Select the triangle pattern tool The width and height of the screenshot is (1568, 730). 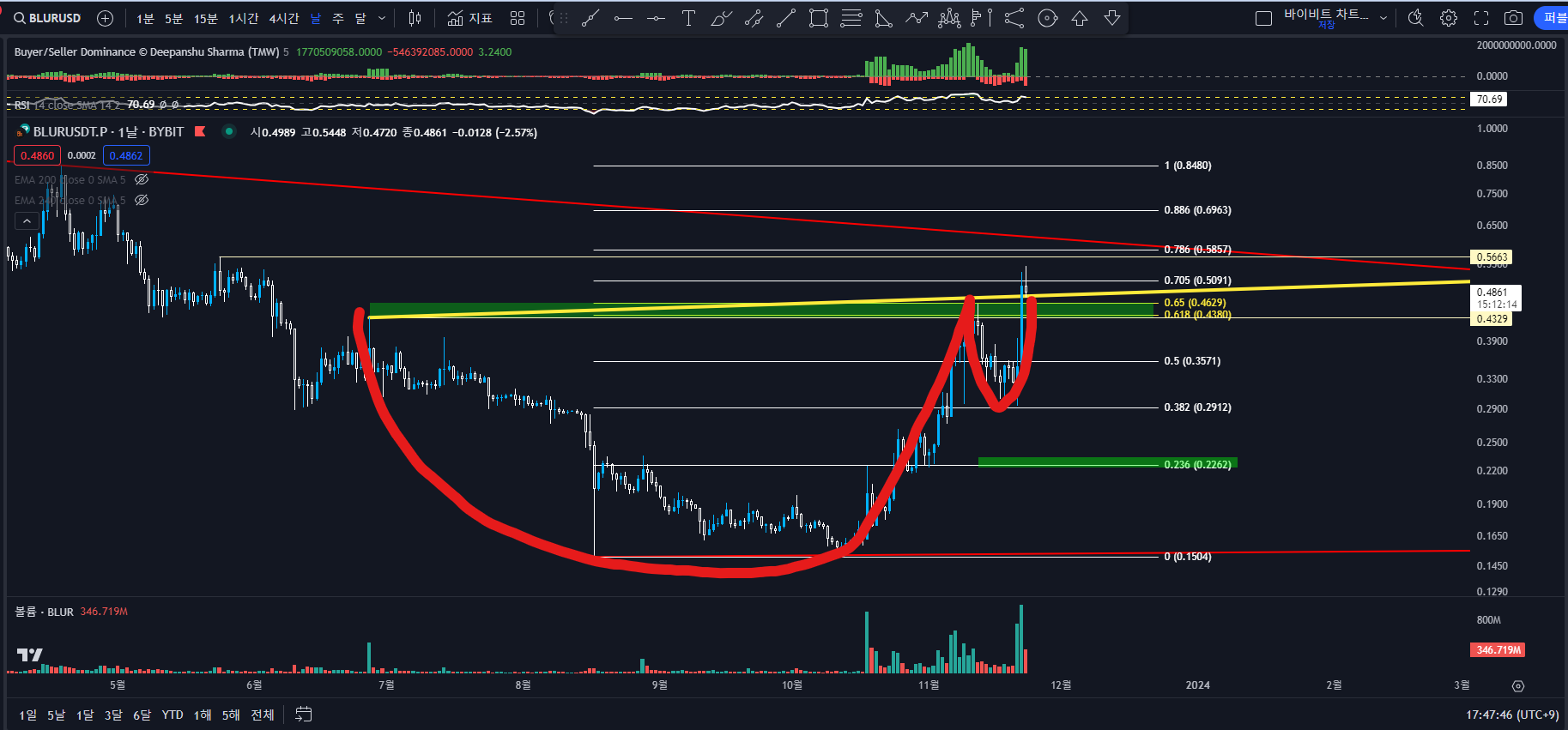pyautogui.click(x=883, y=18)
